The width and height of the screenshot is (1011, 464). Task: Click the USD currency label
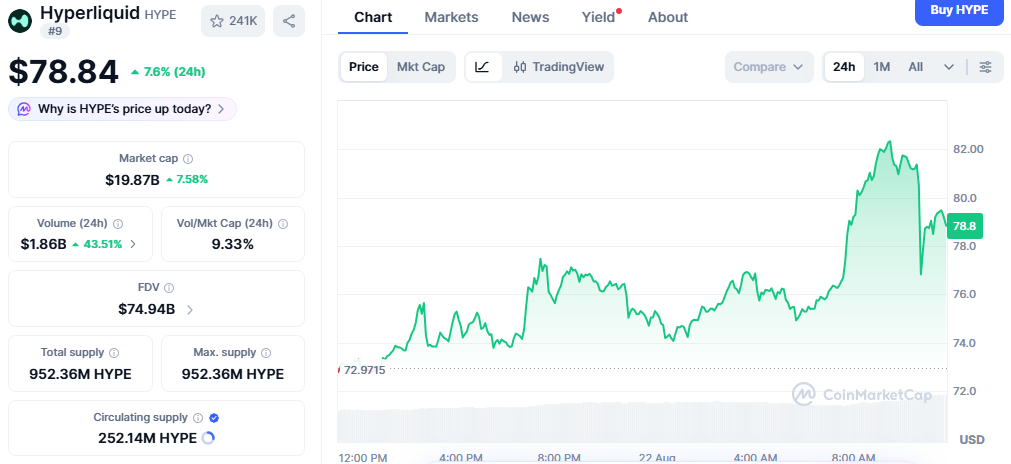(x=972, y=440)
